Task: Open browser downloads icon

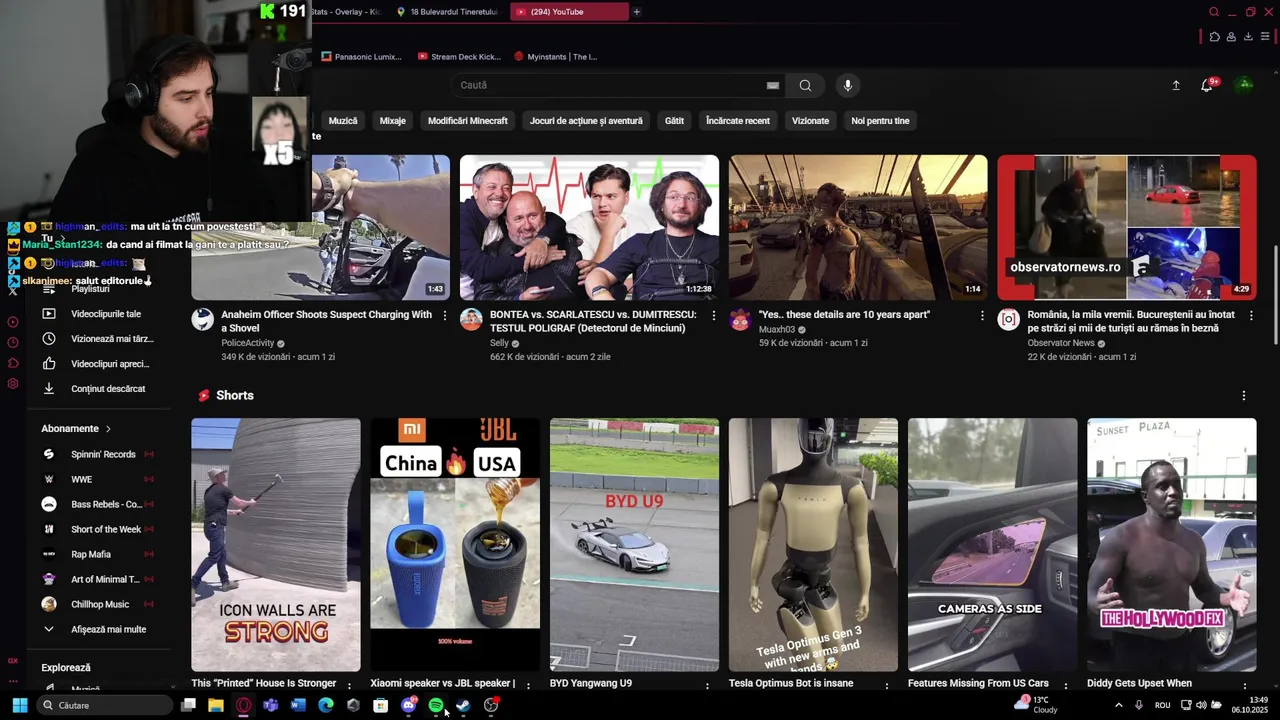Action: (1248, 37)
